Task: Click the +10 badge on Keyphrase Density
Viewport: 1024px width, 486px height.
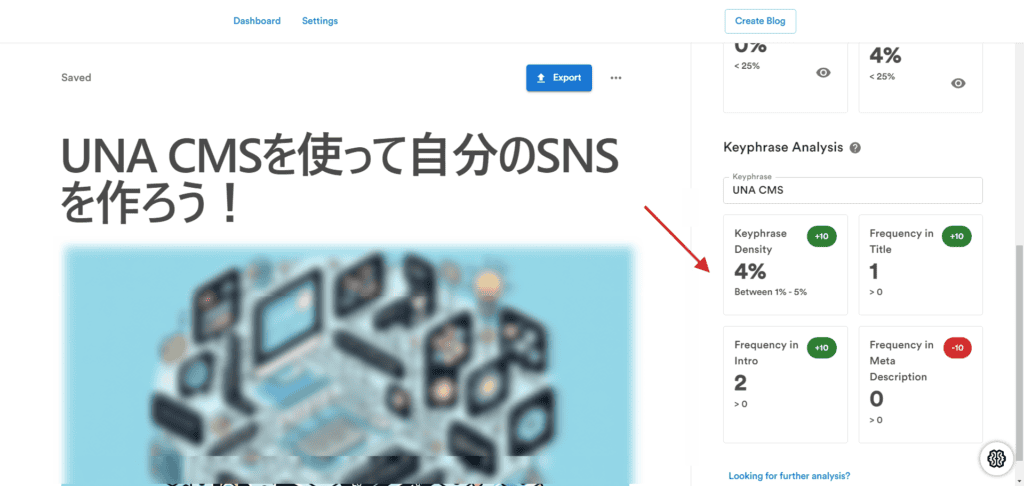Action: point(822,236)
